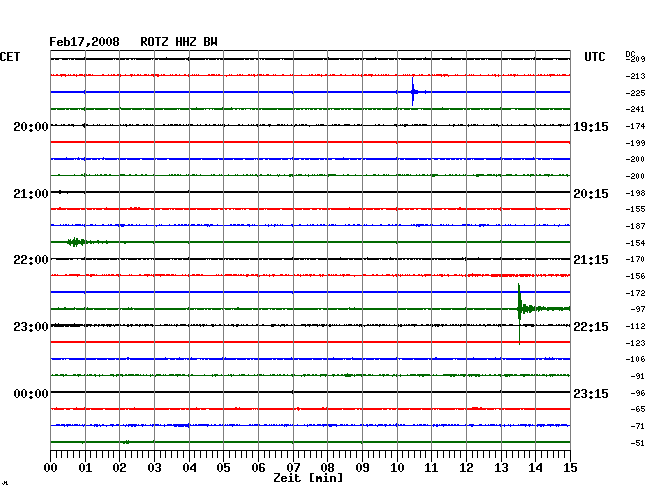650x494 pixels.
Task: Select the DC value -112
Action: 635,326
